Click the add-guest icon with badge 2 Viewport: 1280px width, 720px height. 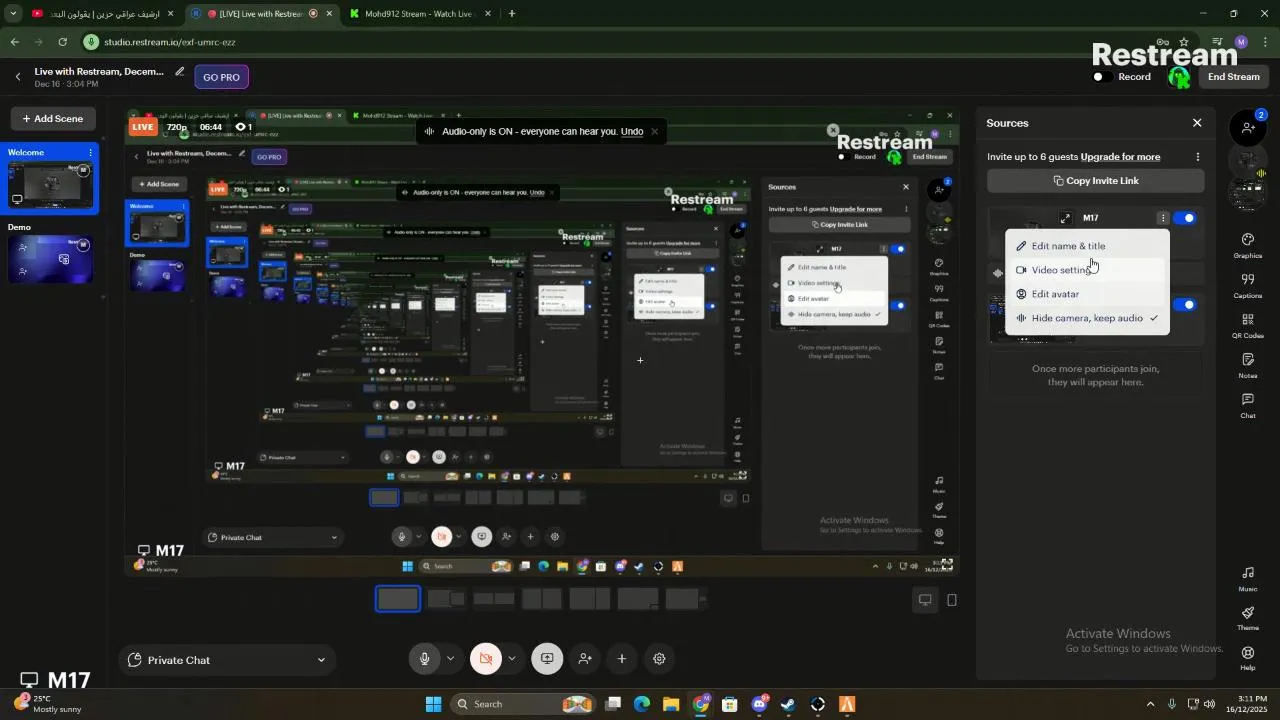(1248, 127)
